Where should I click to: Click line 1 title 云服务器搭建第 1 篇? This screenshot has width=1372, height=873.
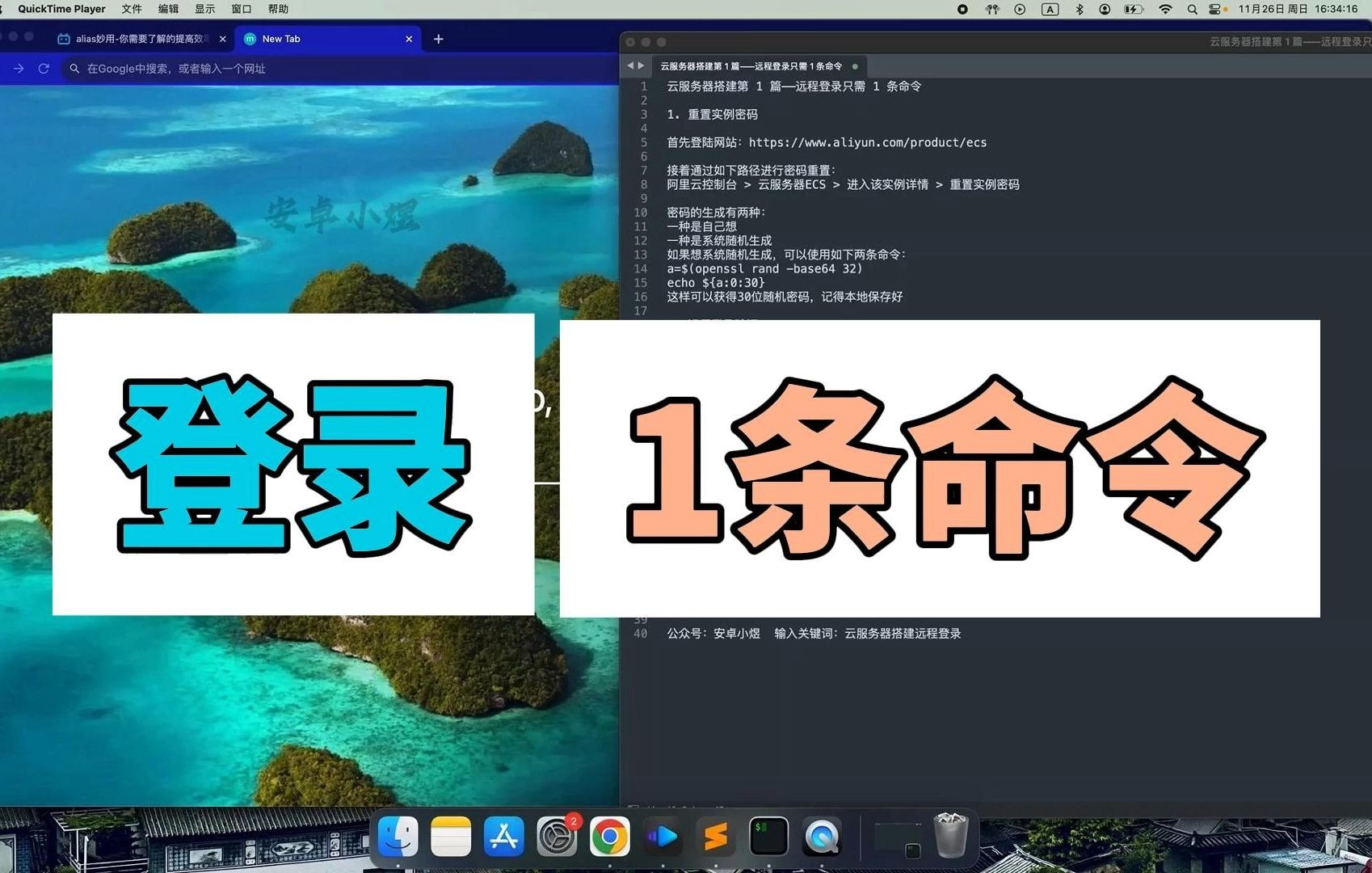coord(793,86)
